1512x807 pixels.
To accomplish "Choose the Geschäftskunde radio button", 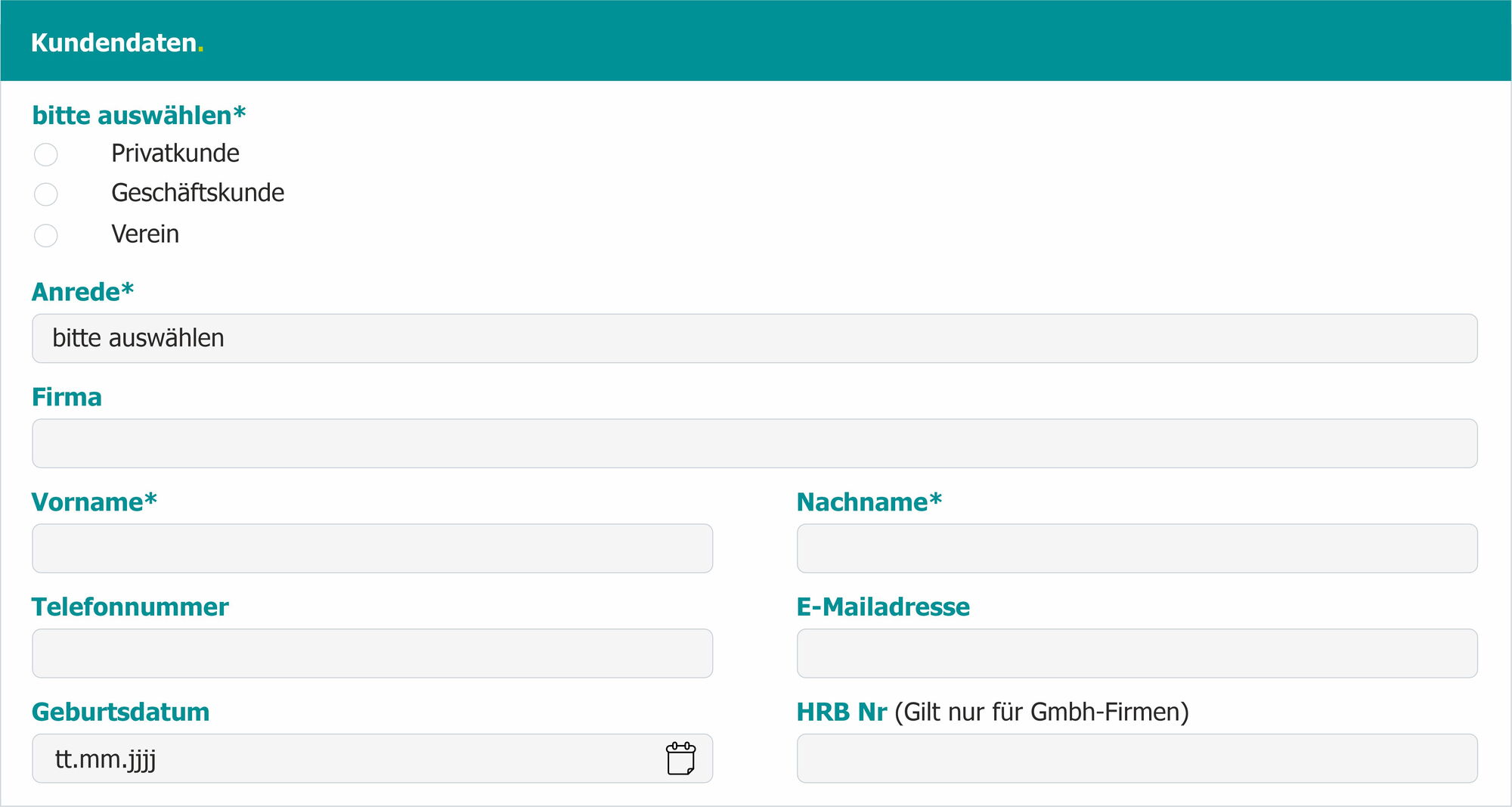I will pos(46,194).
